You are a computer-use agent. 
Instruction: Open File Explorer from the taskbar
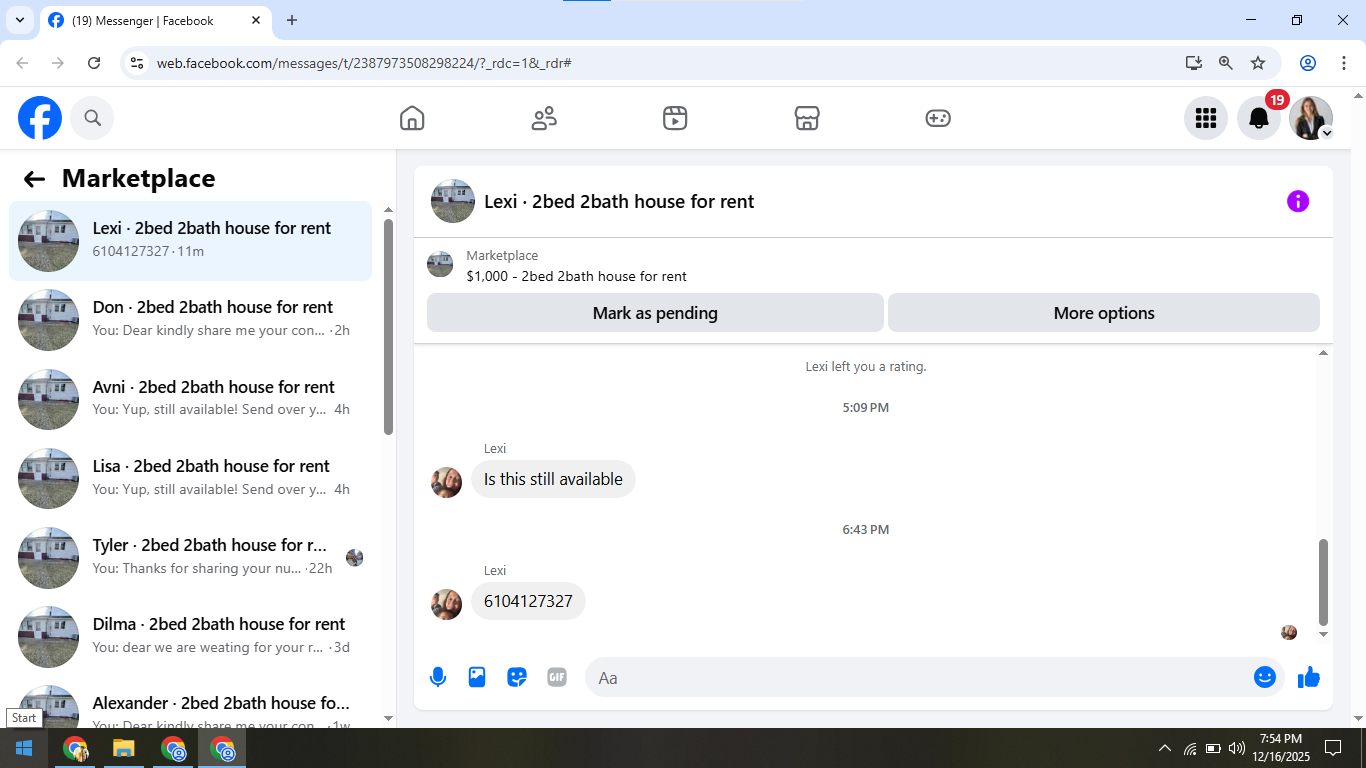124,748
